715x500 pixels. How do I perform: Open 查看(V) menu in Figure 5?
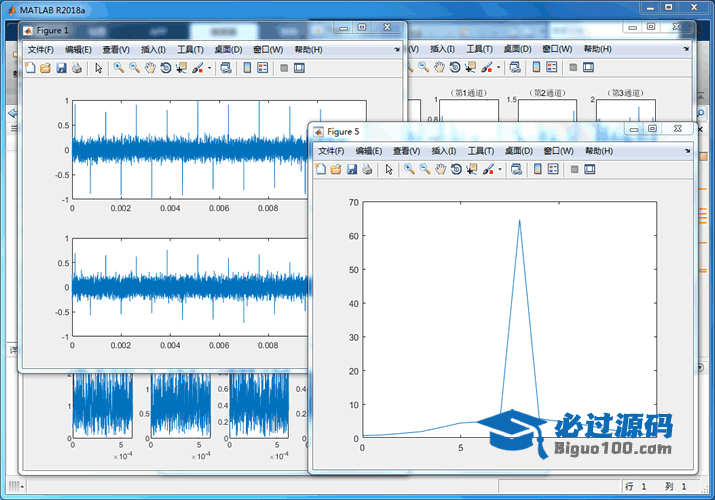point(406,151)
